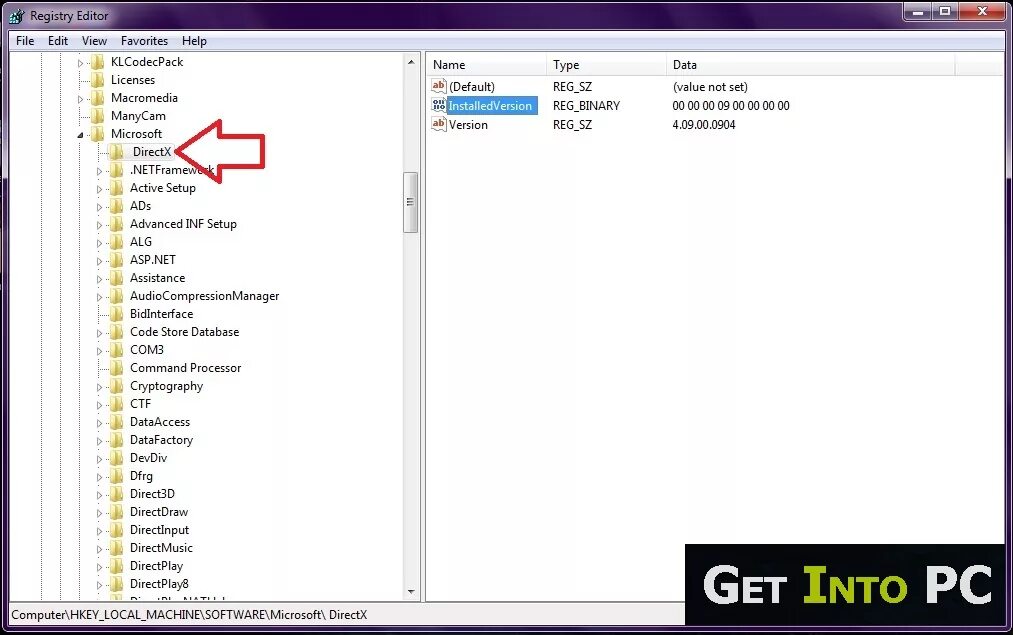This screenshot has height=635, width=1013.
Task: Click the 4.09.00.0904 data value
Action: (x=704, y=125)
